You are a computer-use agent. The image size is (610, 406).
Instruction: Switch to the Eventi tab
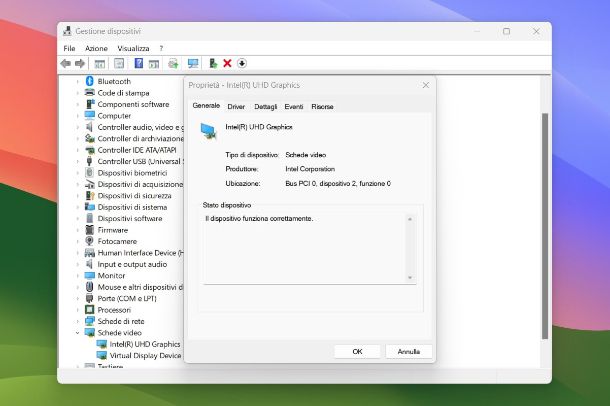[294, 106]
